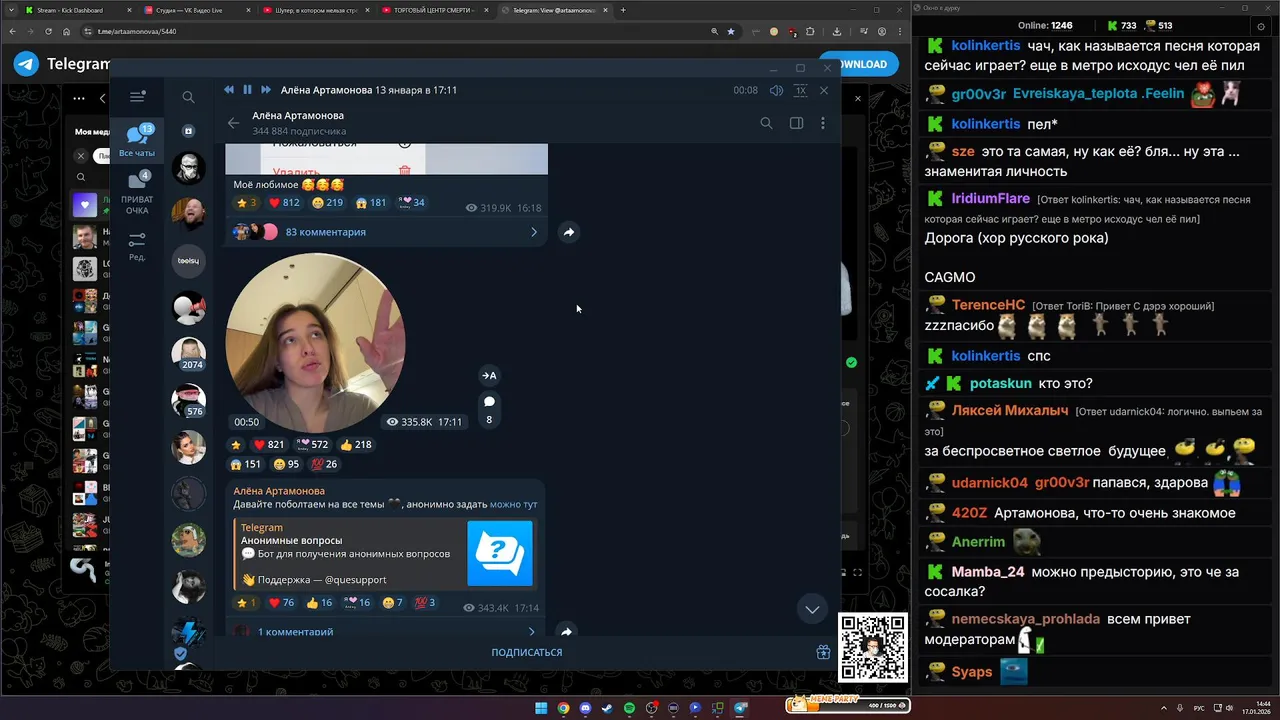The height and width of the screenshot is (720, 1280).
Task: Open the chat with the 2074 unread badge
Action: [x=188, y=354]
